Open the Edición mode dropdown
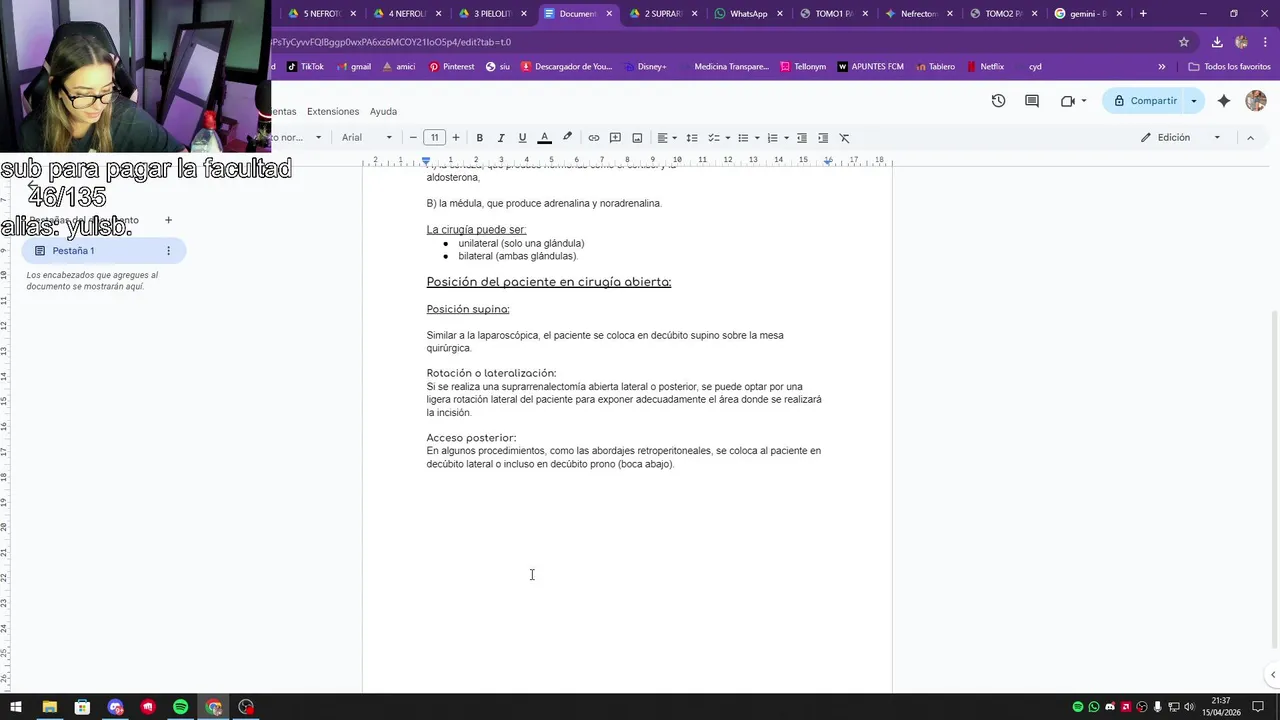1280x720 pixels. 1181,138
